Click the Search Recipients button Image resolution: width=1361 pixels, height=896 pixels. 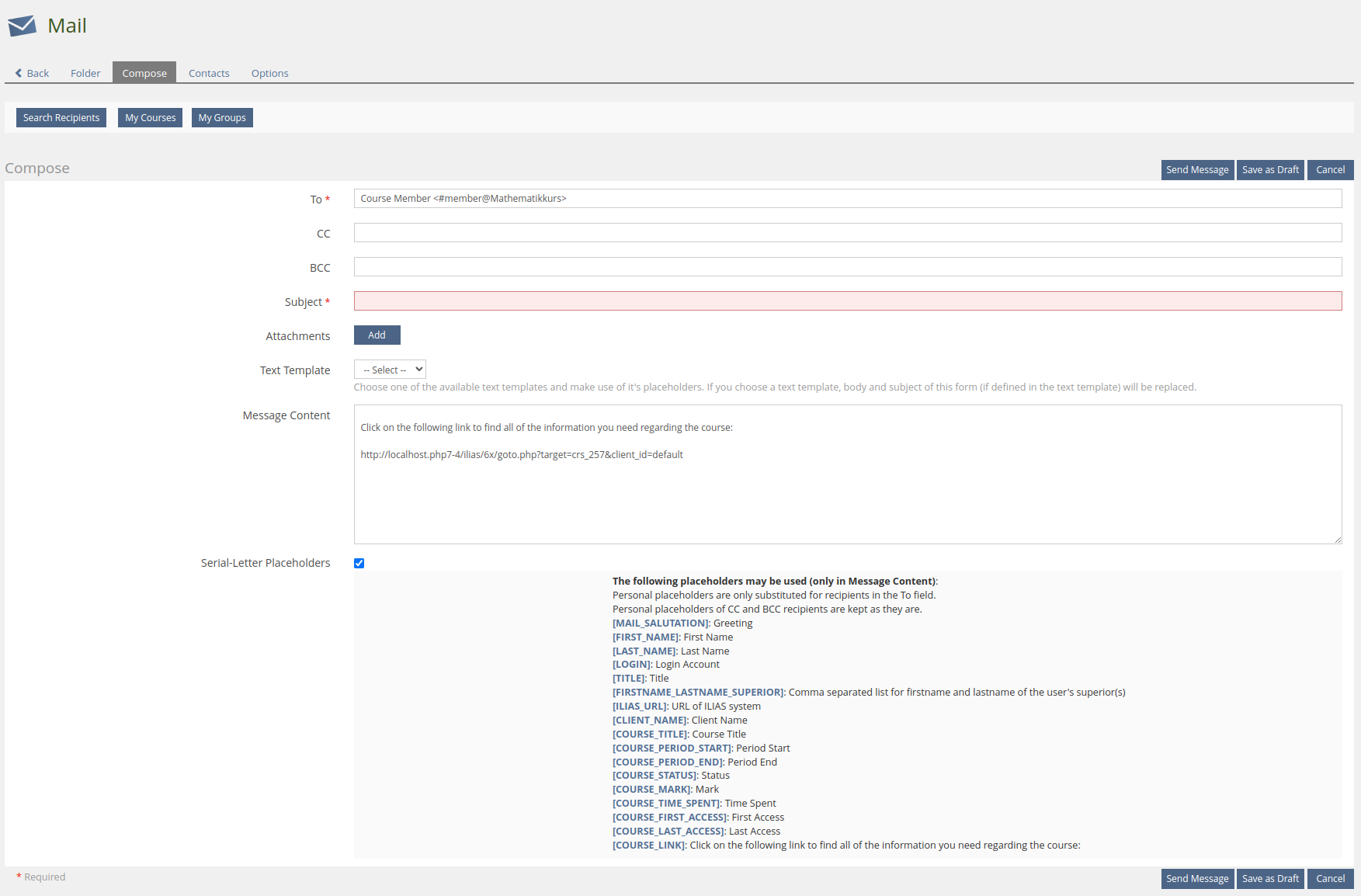61,118
